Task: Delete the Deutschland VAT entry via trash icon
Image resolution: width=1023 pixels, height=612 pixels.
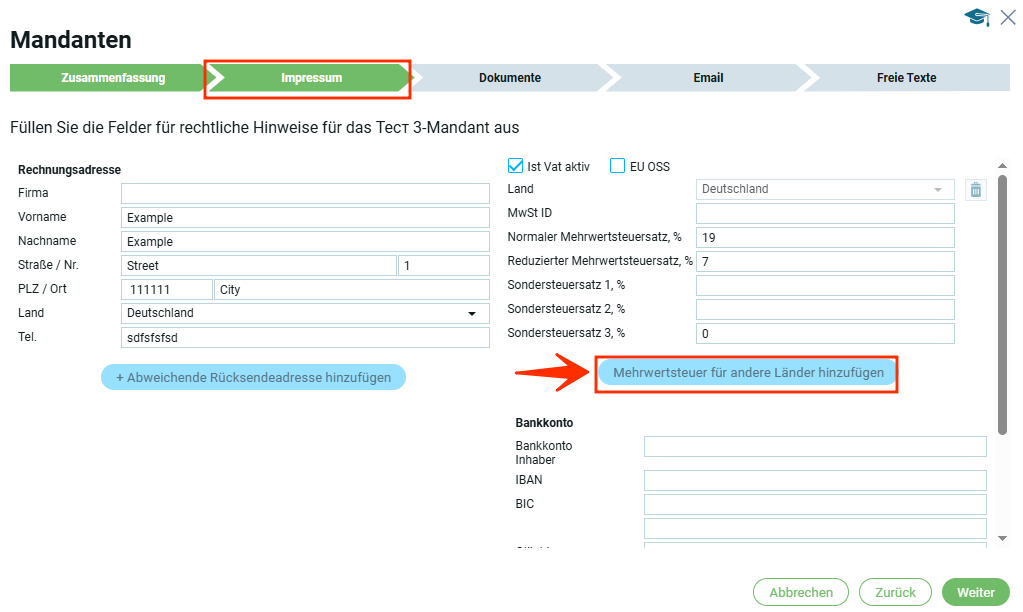Action: coord(976,190)
